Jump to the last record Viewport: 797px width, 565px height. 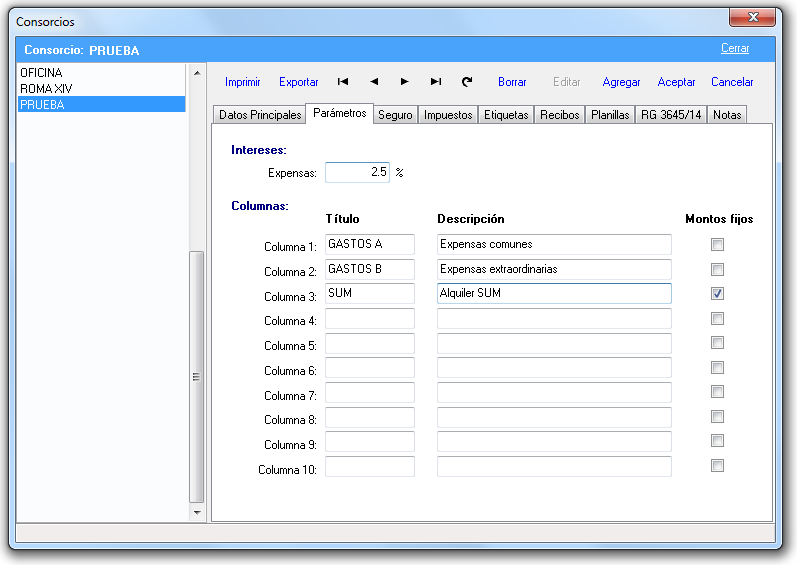click(435, 82)
